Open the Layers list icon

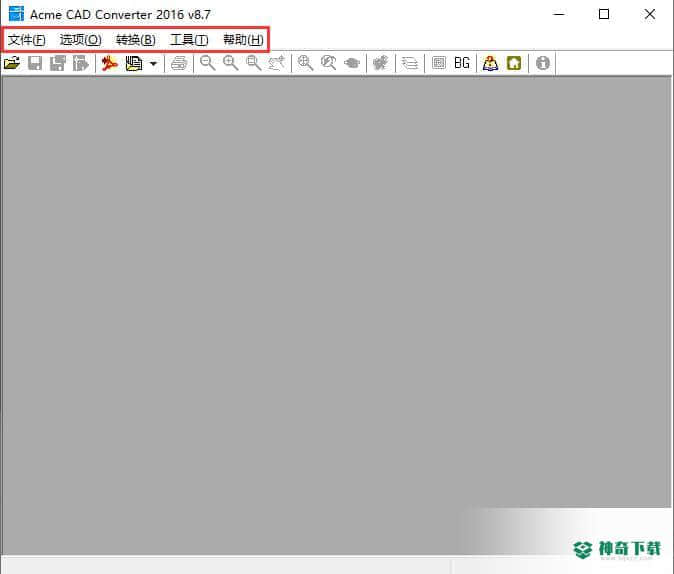tap(410, 63)
